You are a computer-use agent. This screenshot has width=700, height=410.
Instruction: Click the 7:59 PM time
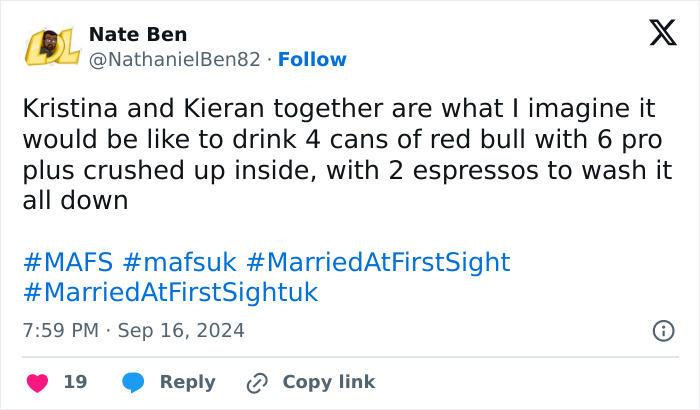pos(59,330)
